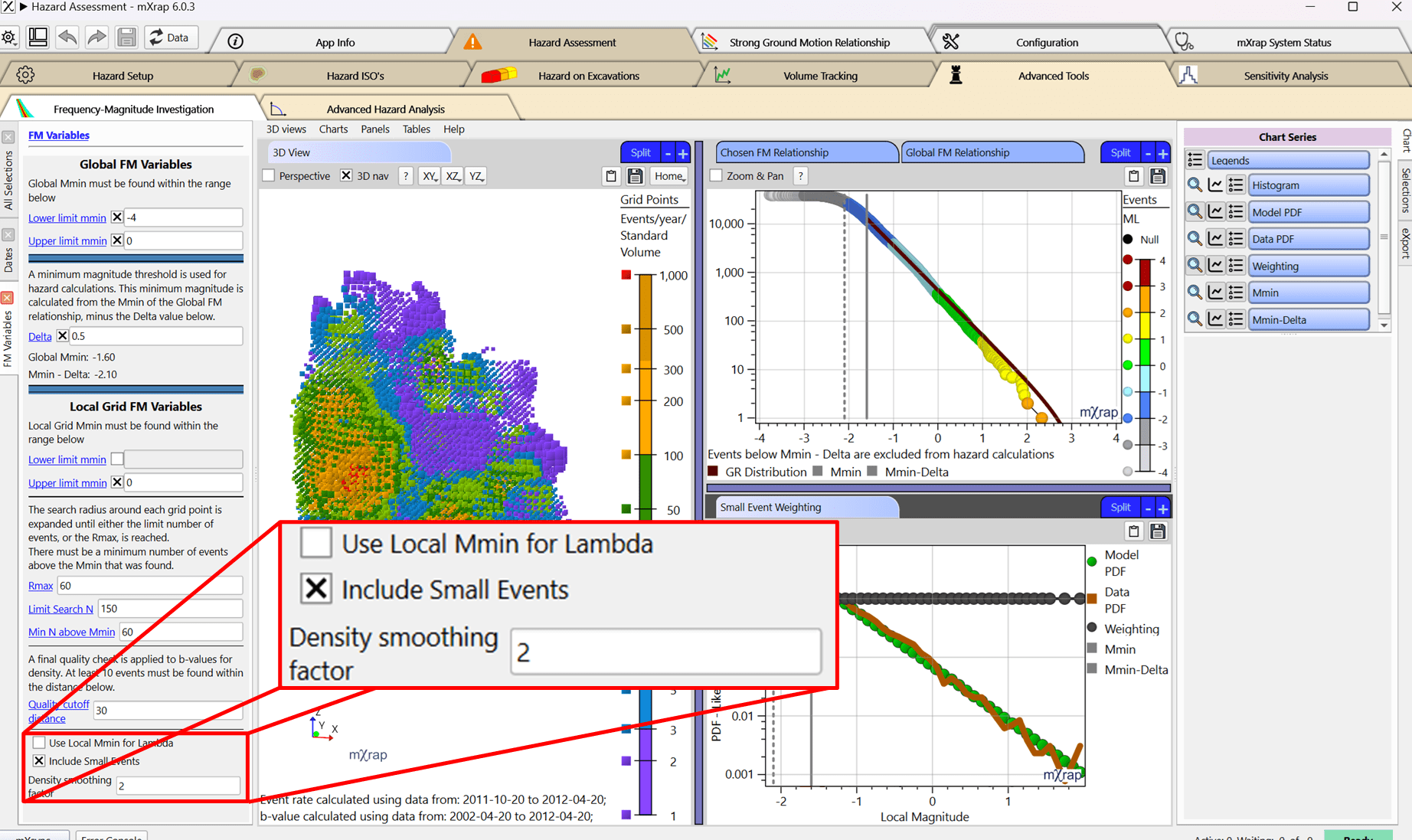Open the Home view dropdown
The image size is (1412, 840).
[668, 176]
